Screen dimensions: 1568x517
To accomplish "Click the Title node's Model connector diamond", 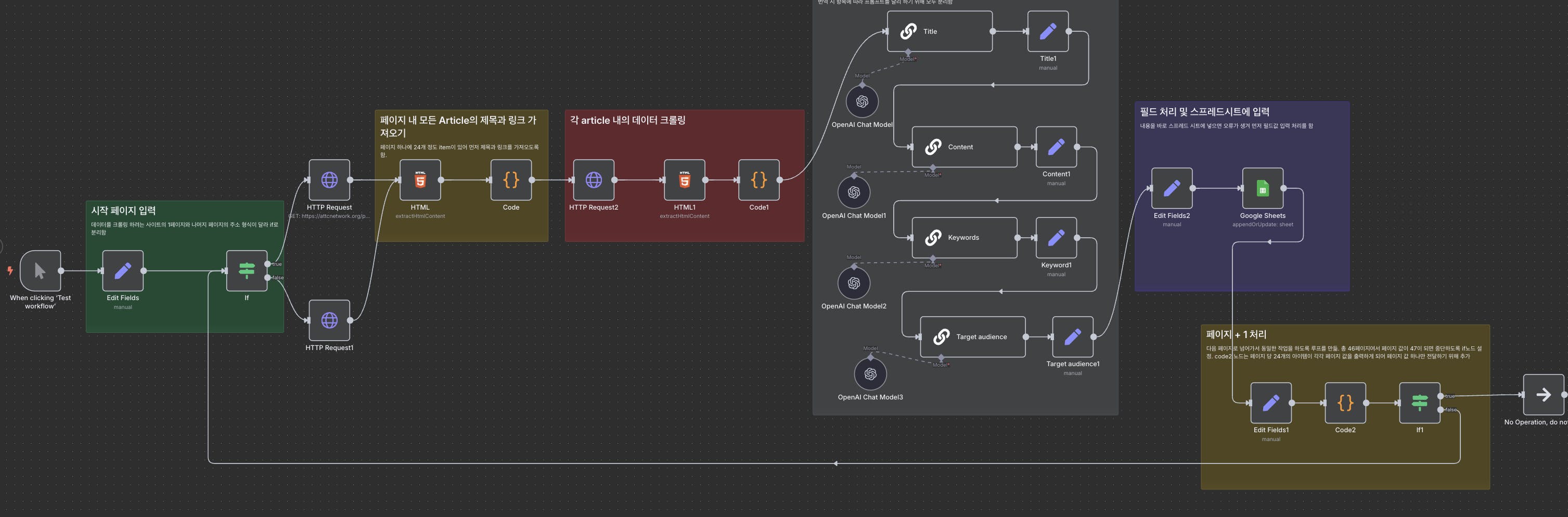I will tap(908, 53).
